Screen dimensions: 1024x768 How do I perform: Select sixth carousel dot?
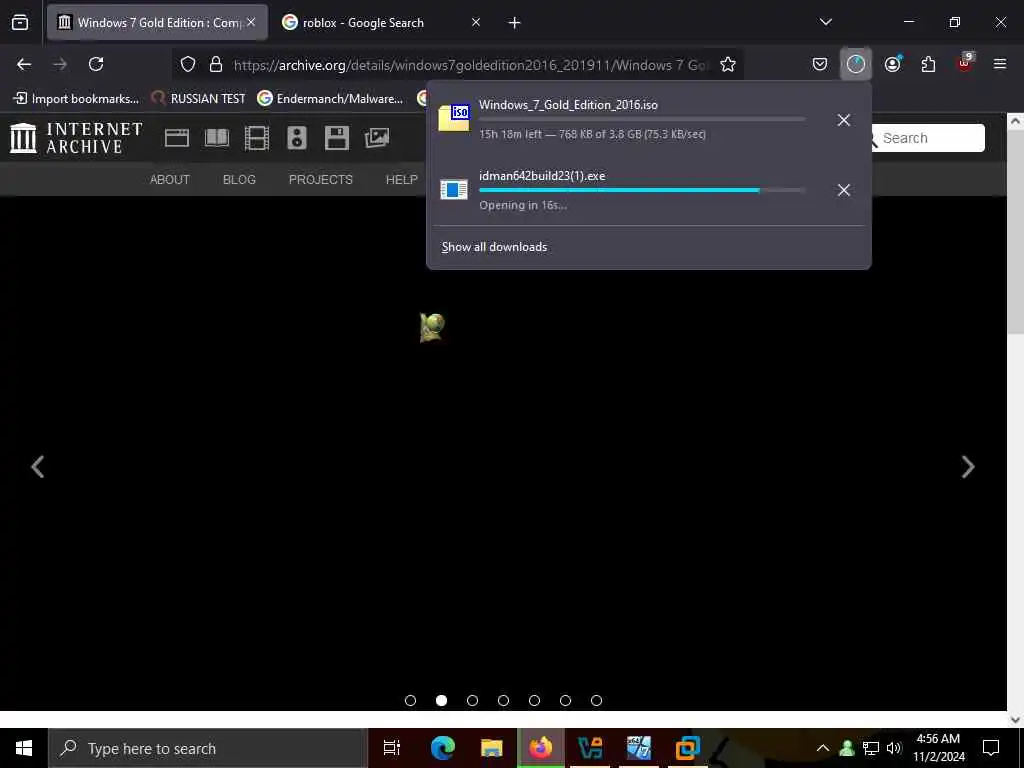pyautogui.click(x=566, y=701)
